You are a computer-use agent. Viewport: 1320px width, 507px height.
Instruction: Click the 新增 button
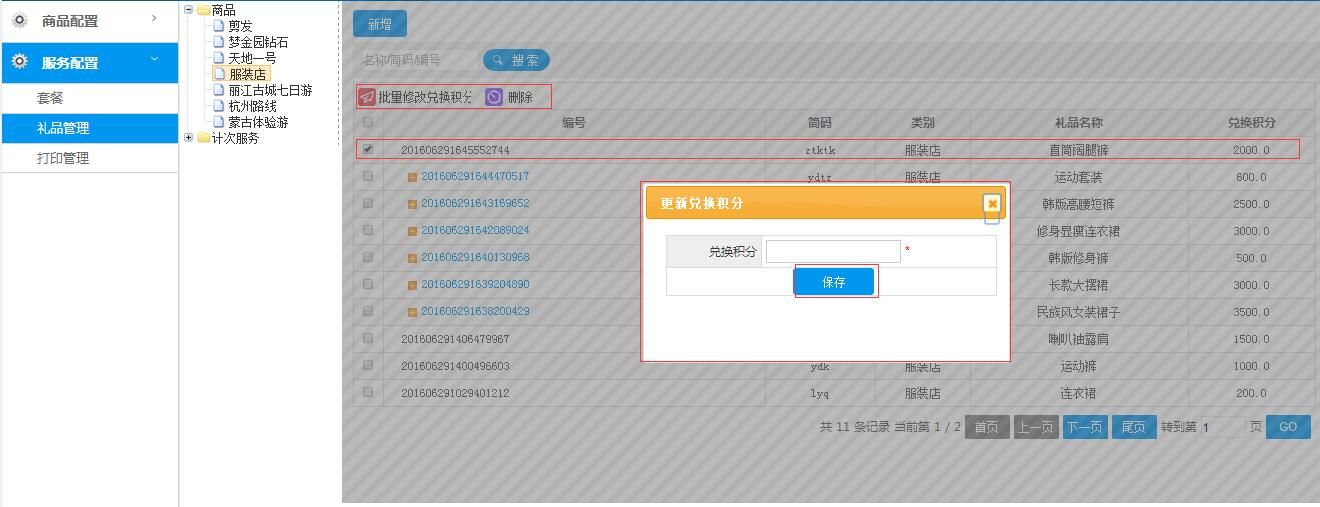pos(380,24)
